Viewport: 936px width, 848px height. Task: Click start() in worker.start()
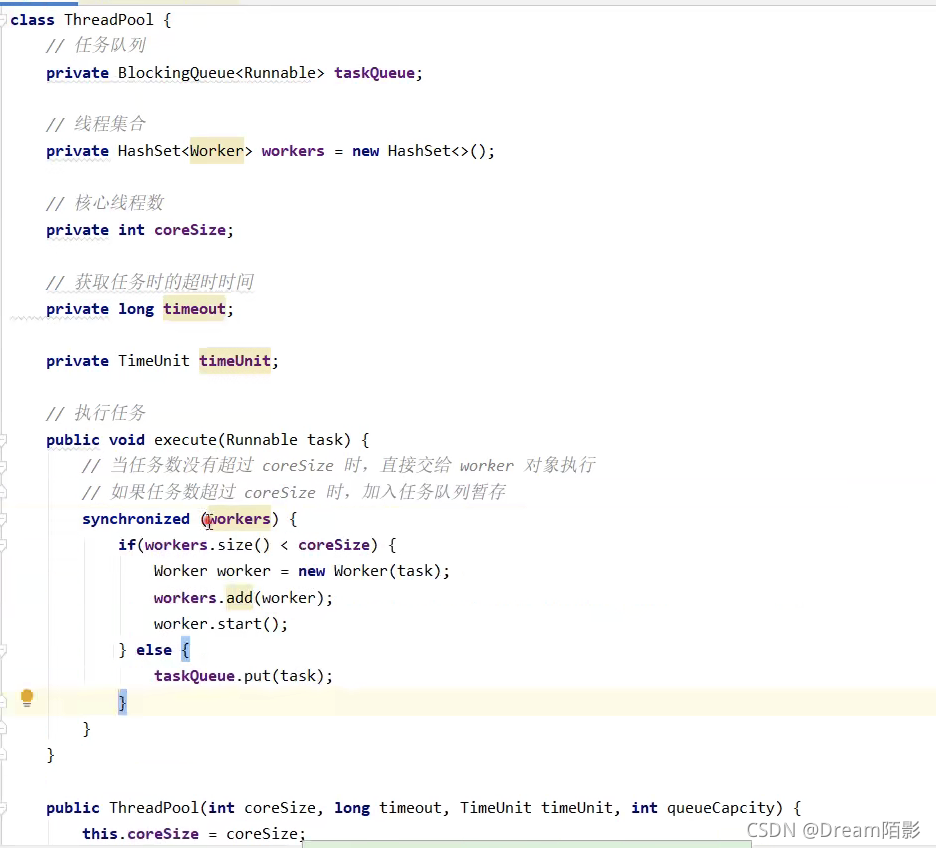(x=248, y=624)
